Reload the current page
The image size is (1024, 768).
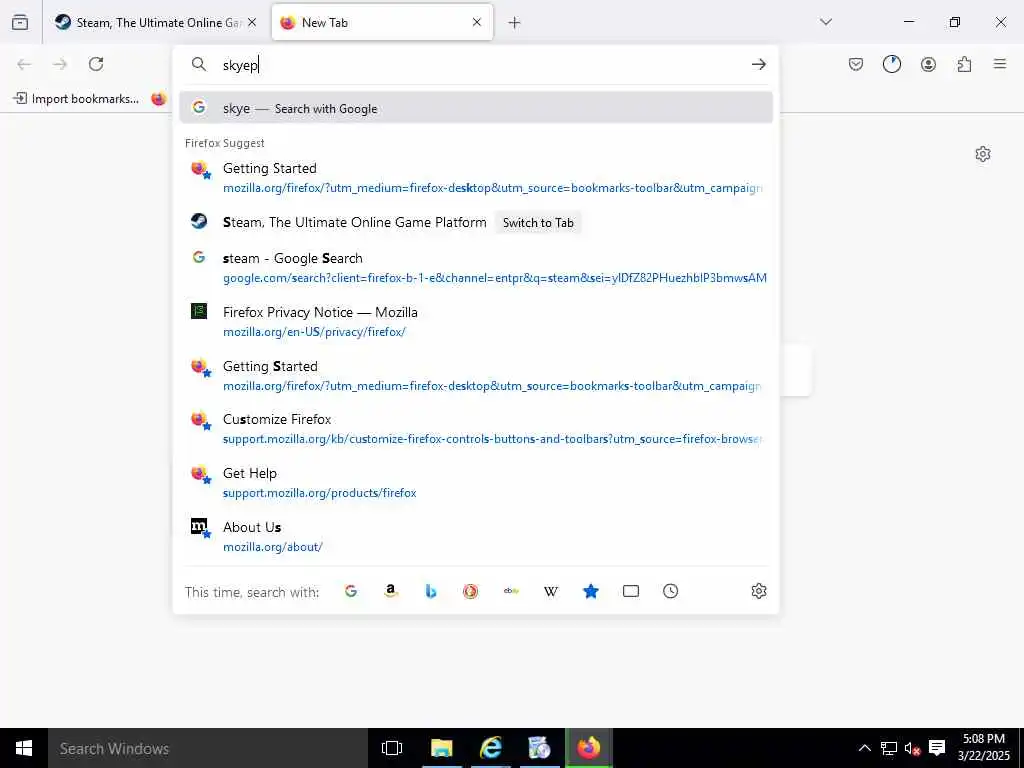(96, 64)
